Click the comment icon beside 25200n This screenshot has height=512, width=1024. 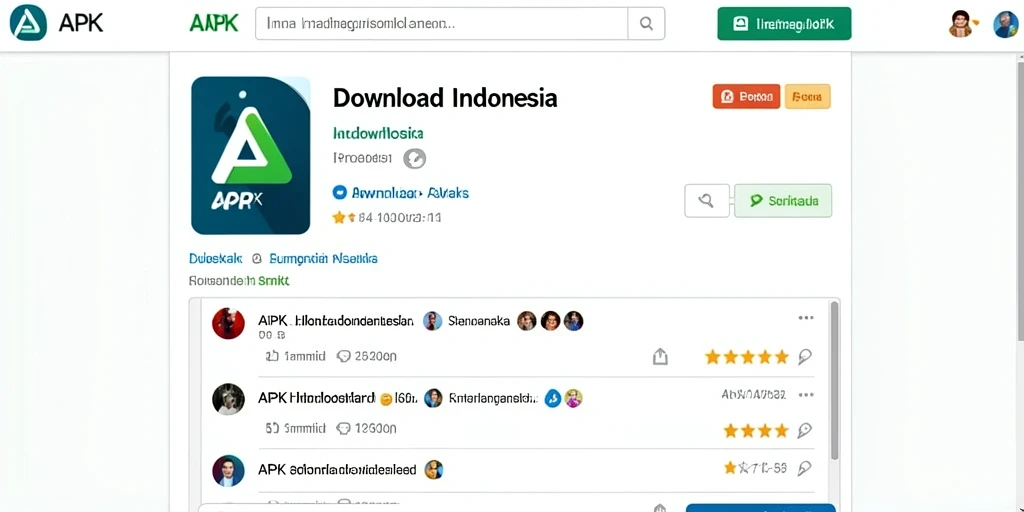coord(344,357)
